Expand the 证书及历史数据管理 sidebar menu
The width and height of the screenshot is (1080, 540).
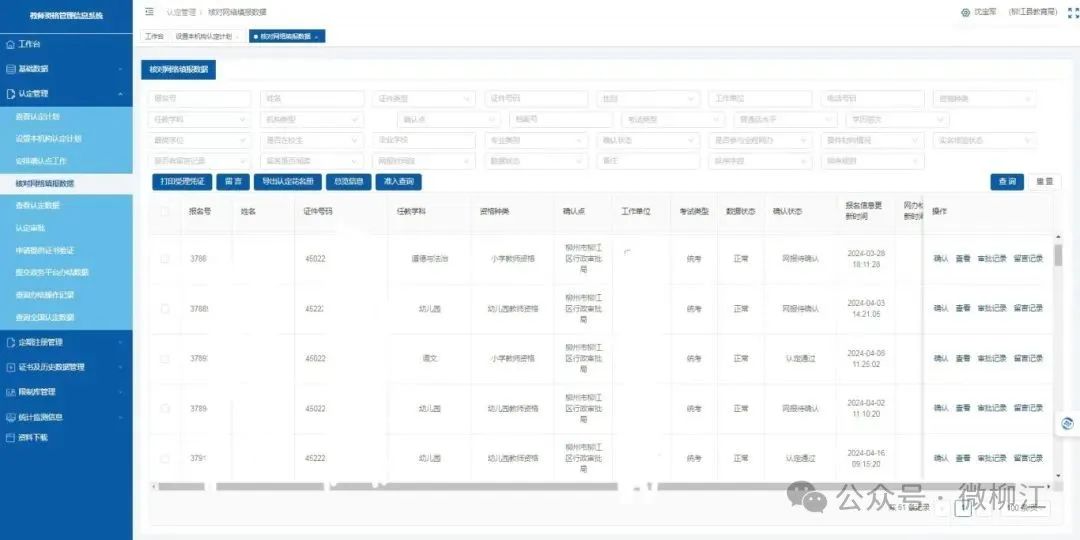pyautogui.click(x=66, y=367)
